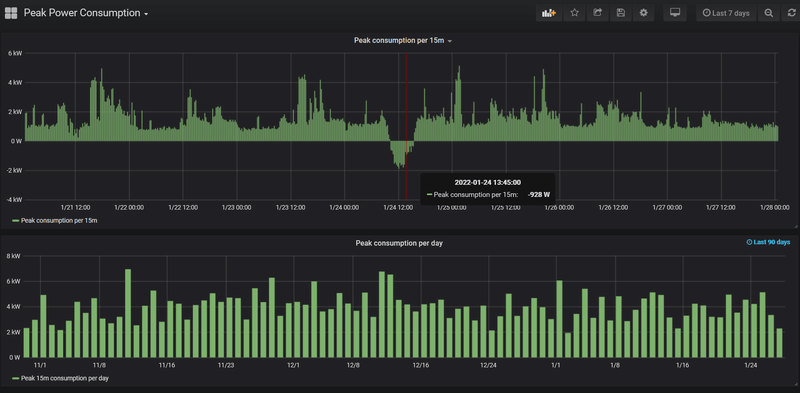The height and width of the screenshot is (393, 800).
Task: Click the Add panel icon
Action: pos(549,13)
